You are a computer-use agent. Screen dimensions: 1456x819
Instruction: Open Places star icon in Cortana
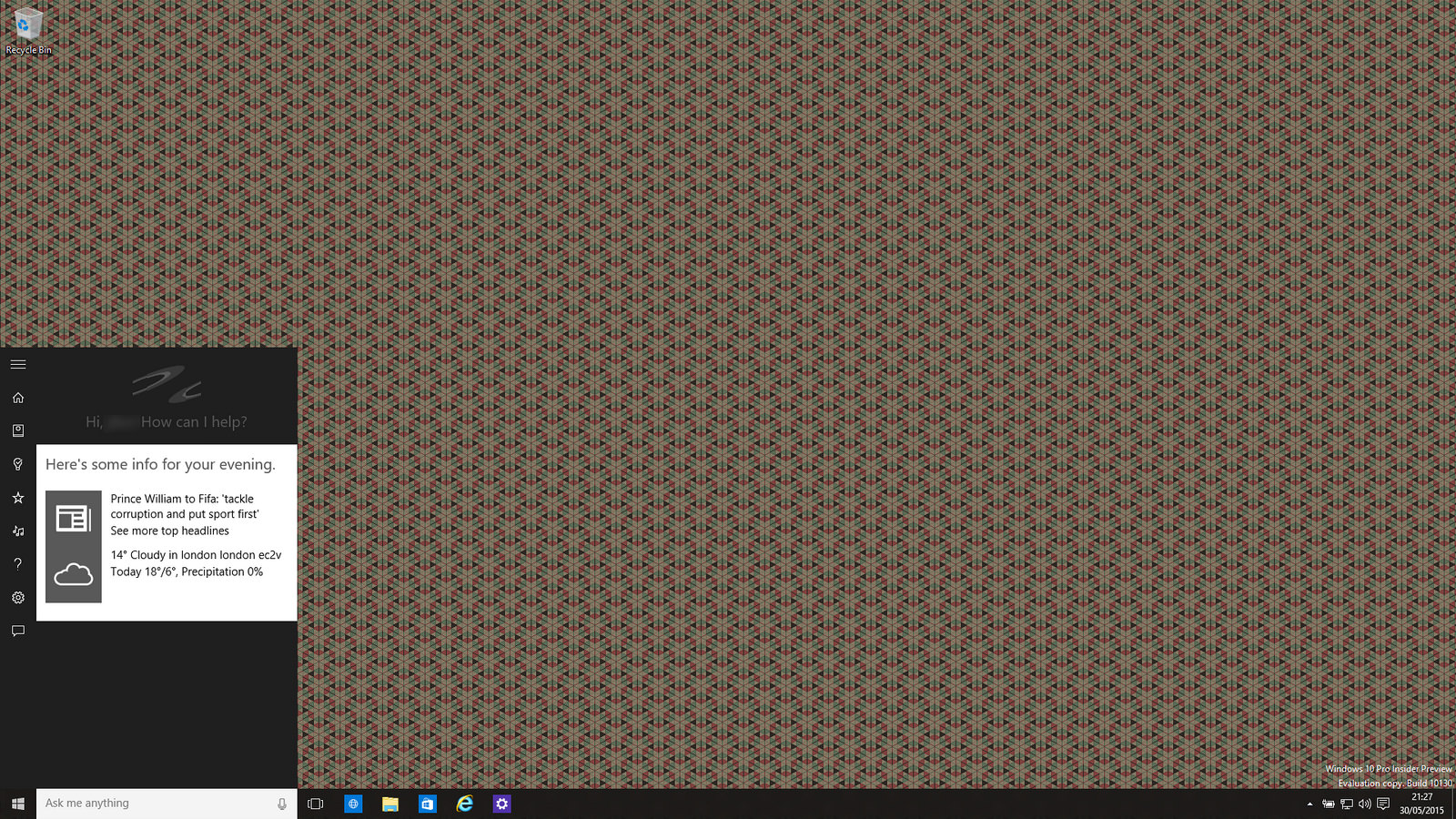click(18, 498)
